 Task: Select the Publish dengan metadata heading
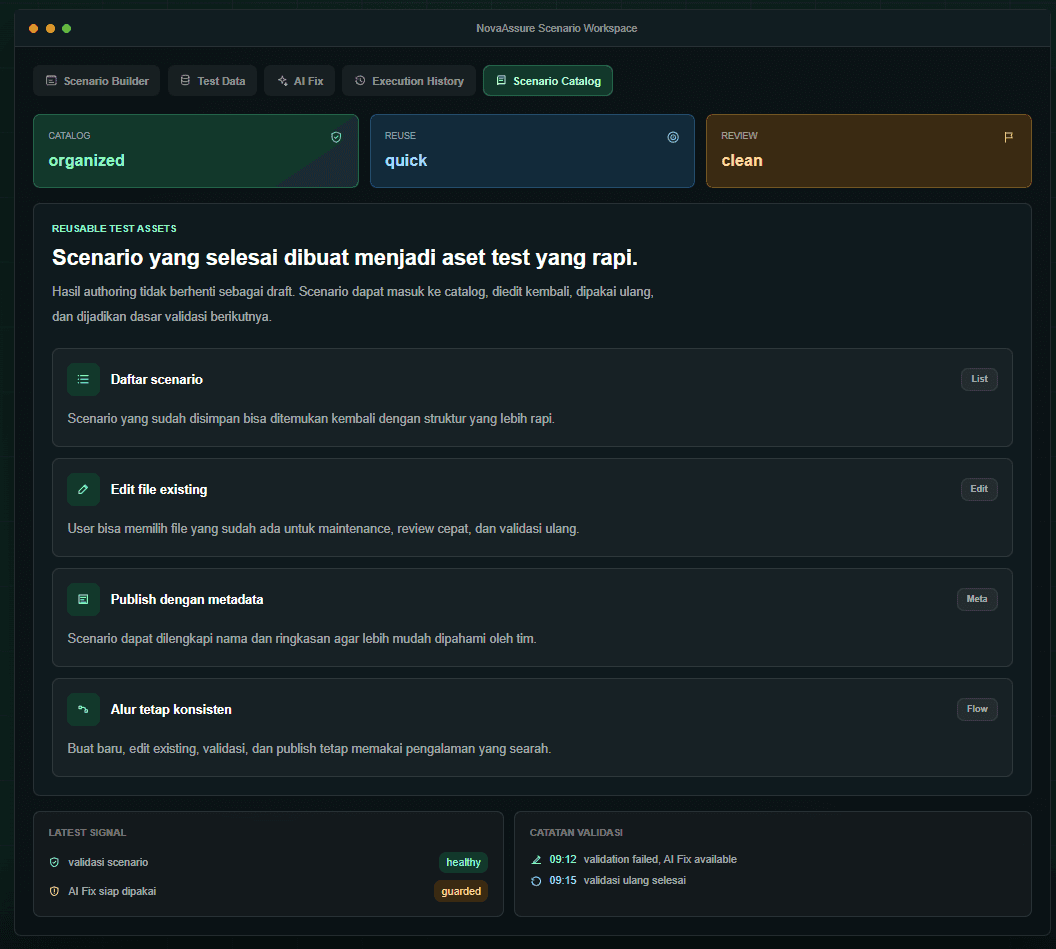(187, 599)
